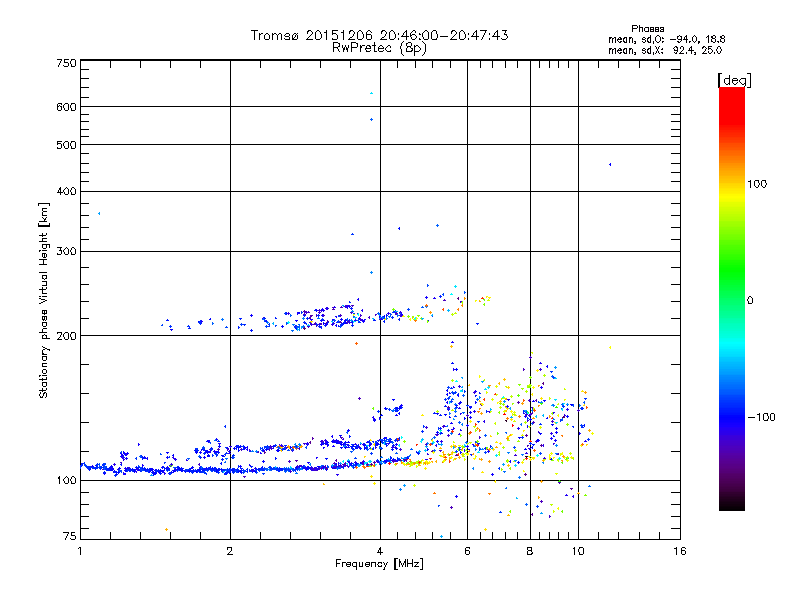Image resolution: width=800 pixels, height=600 pixels.
Task: Click the x-axis label '10'
Action: (578, 551)
